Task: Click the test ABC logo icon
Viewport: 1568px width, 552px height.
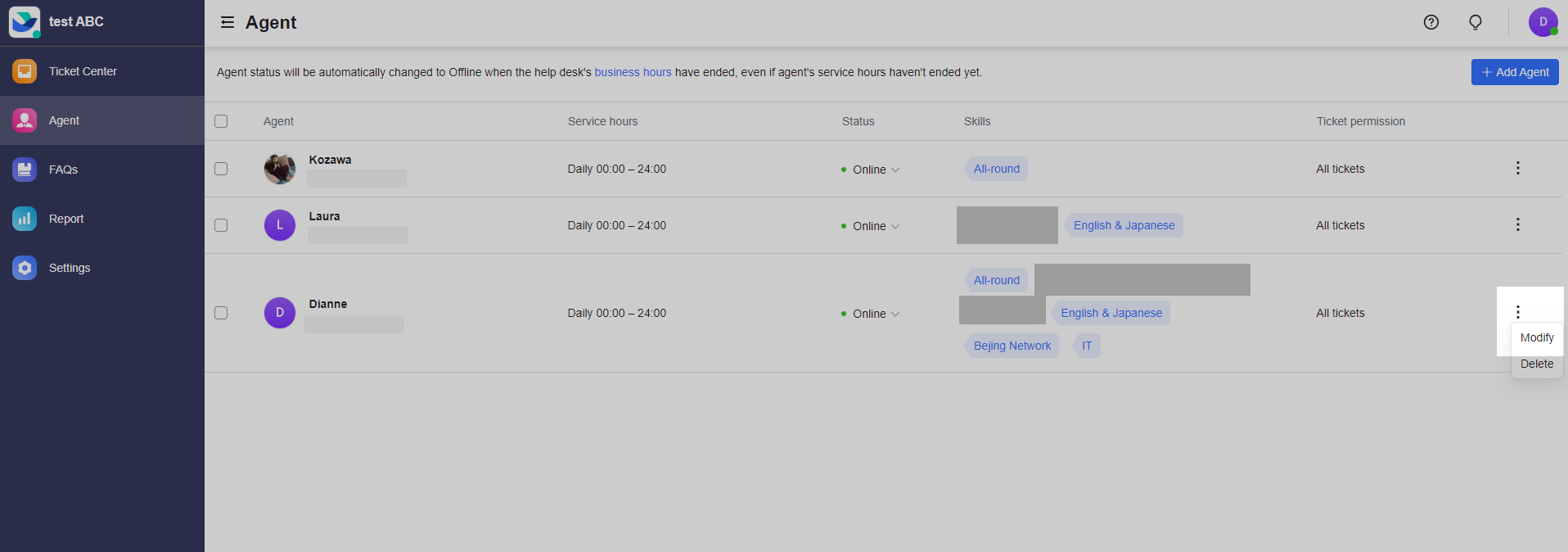Action: [x=25, y=22]
